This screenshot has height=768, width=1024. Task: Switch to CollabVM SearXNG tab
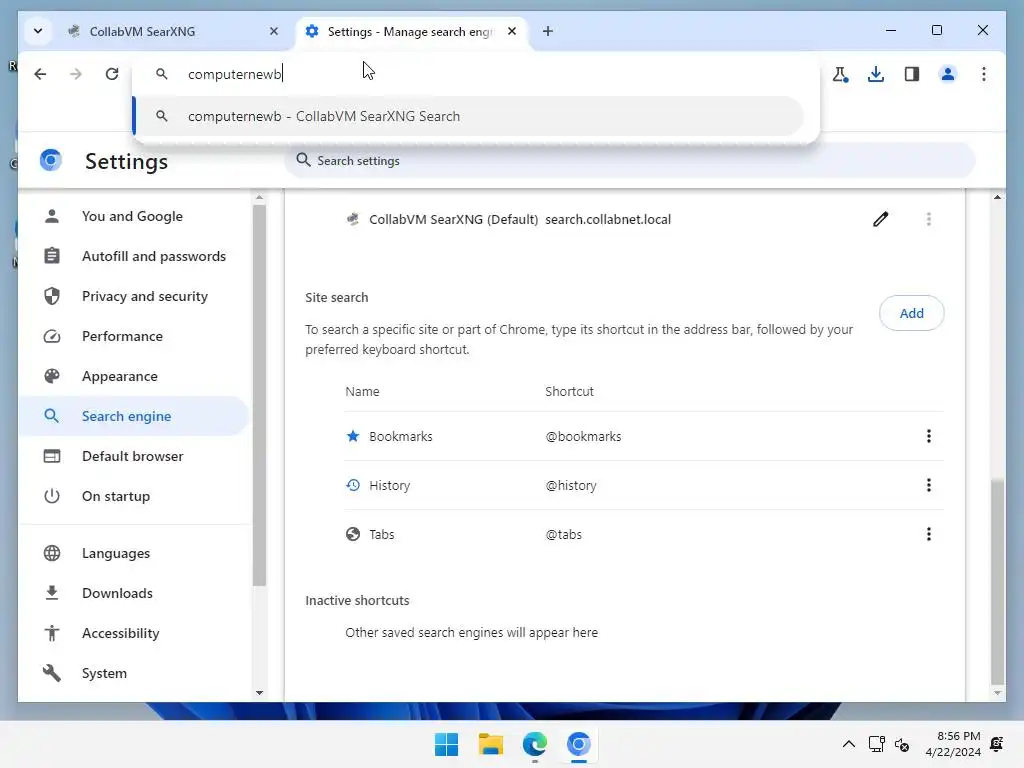pyautogui.click(x=174, y=31)
